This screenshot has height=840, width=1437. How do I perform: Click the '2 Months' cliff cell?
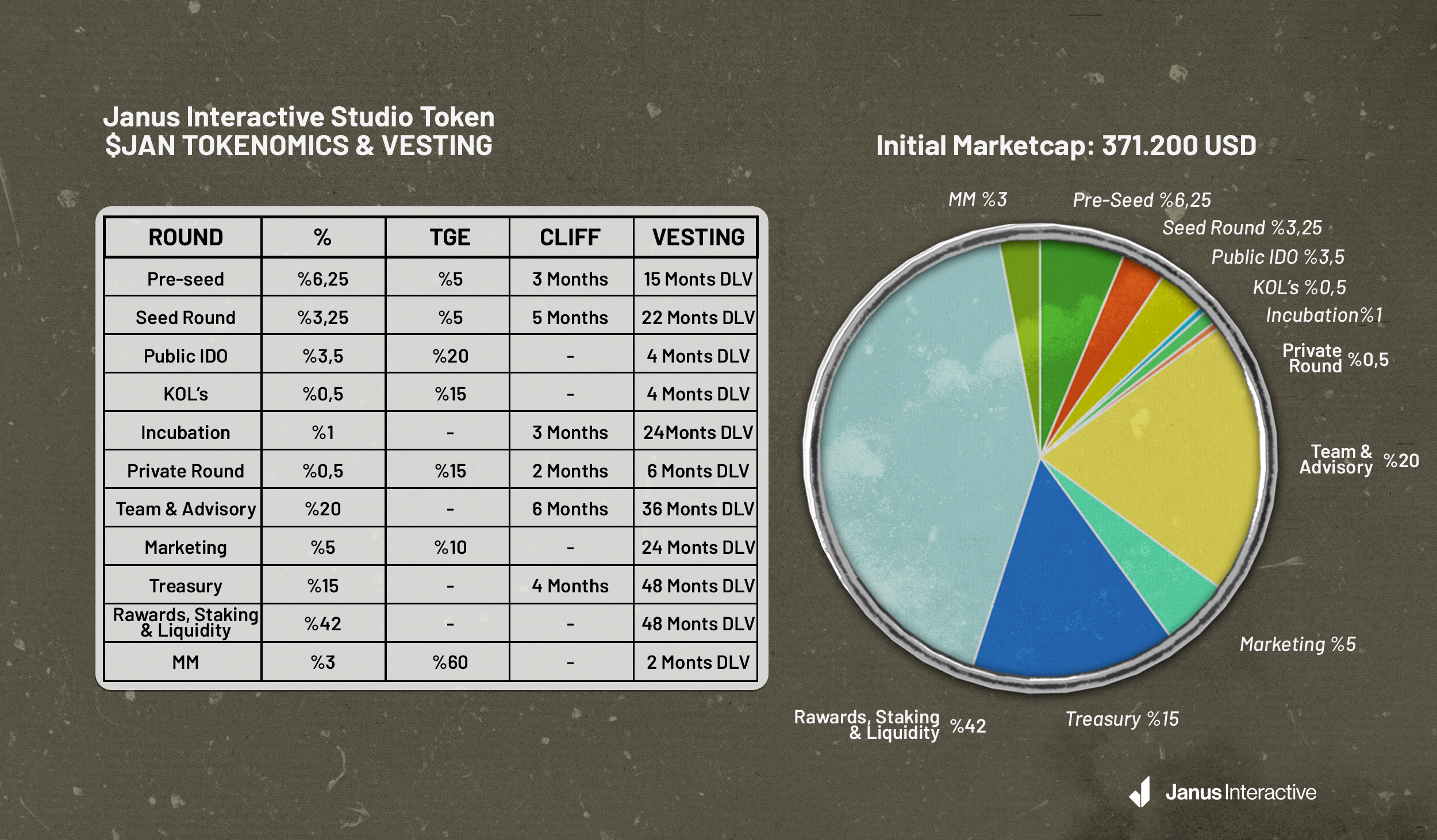tap(571, 469)
